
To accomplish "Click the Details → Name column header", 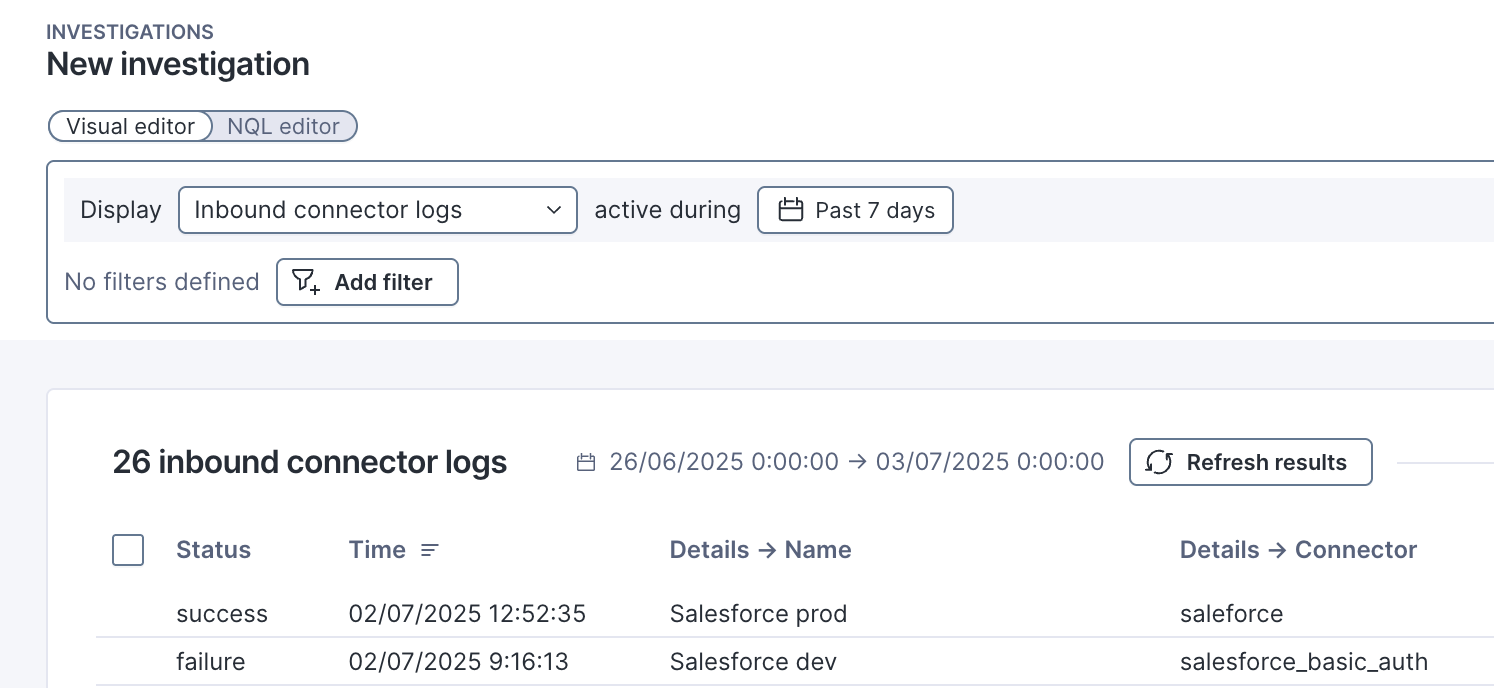I will [760, 550].
